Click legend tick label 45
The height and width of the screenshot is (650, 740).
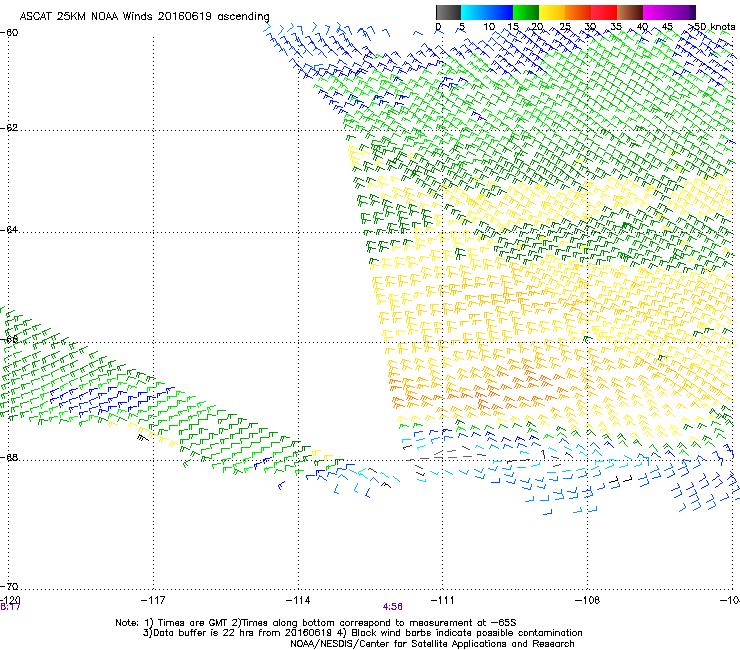(667, 27)
